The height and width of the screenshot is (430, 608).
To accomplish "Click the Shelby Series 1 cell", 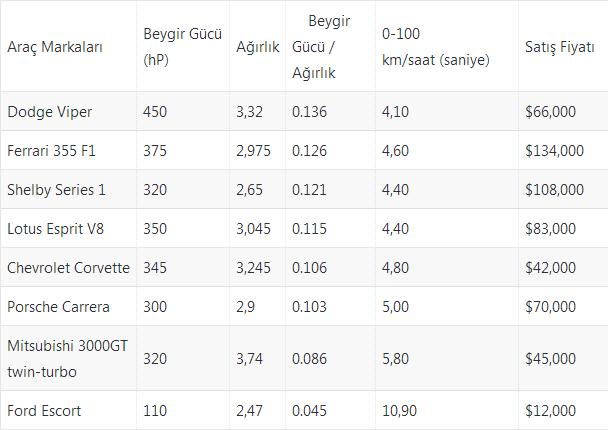I will pos(56,190).
